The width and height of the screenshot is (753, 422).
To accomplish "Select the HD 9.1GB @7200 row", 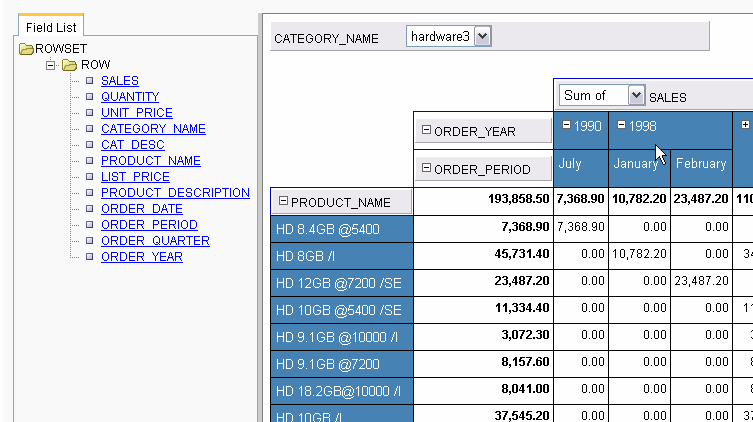I will click(x=342, y=364).
